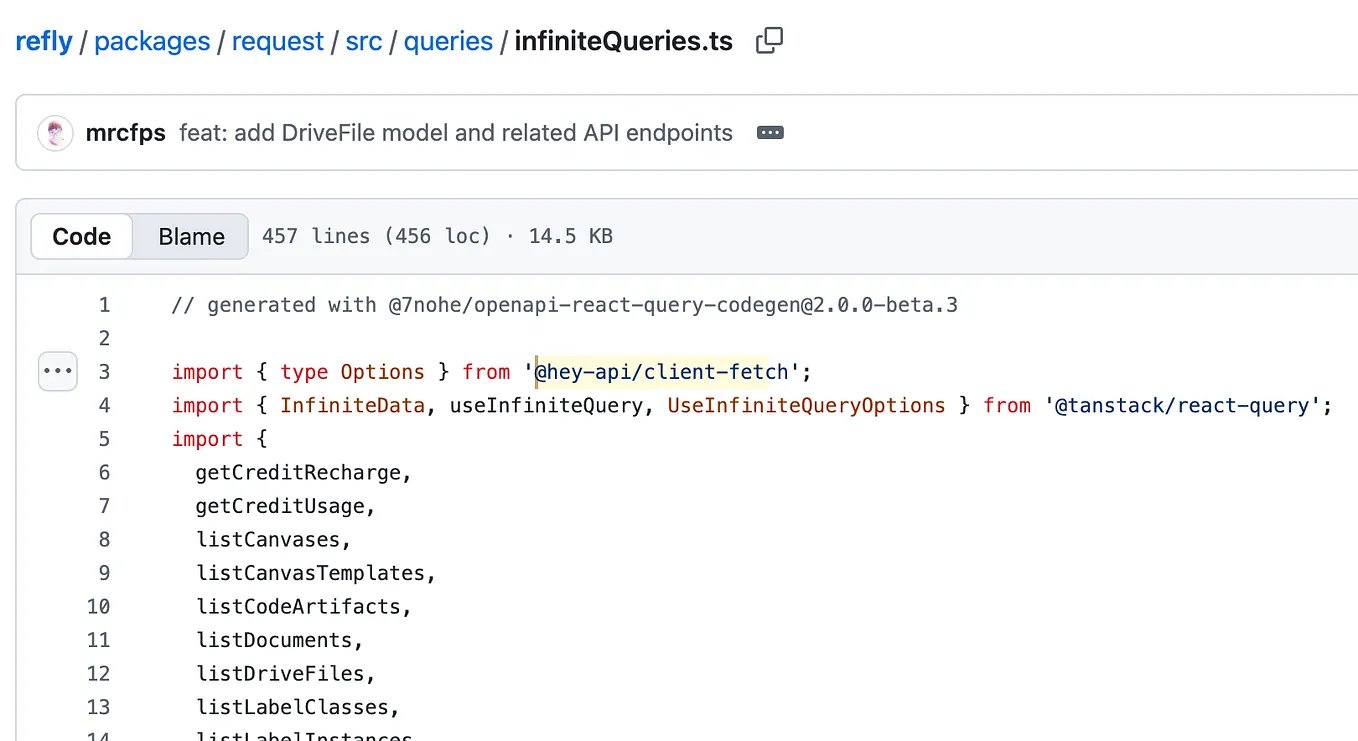Select line number 5 in gutter

[104, 439]
